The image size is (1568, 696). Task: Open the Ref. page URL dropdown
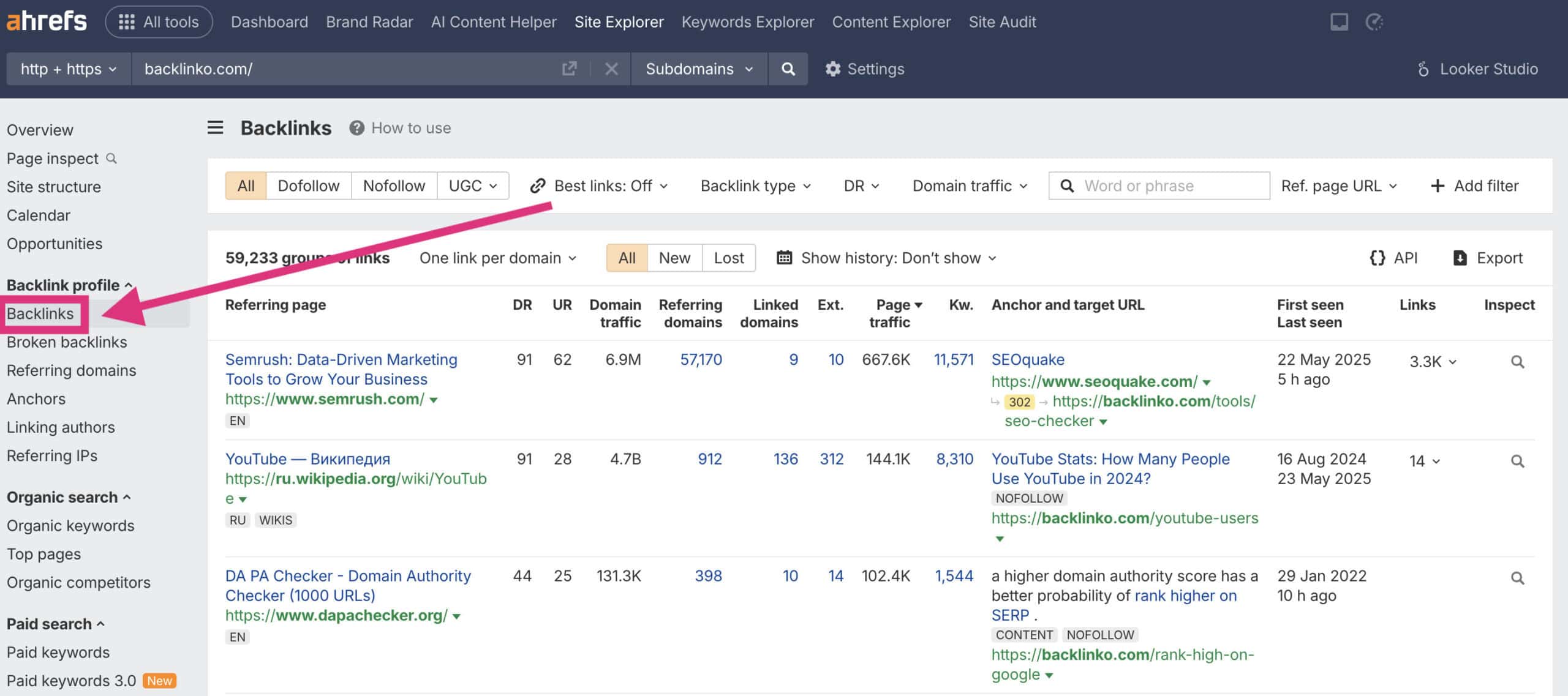click(1339, 185)
